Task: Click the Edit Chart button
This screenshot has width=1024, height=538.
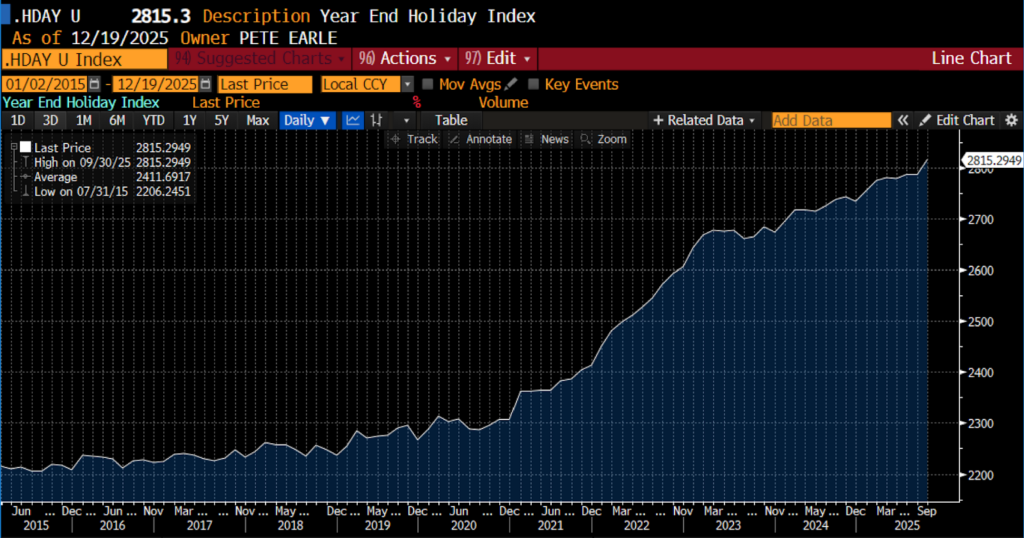Action: pos(957,120)
